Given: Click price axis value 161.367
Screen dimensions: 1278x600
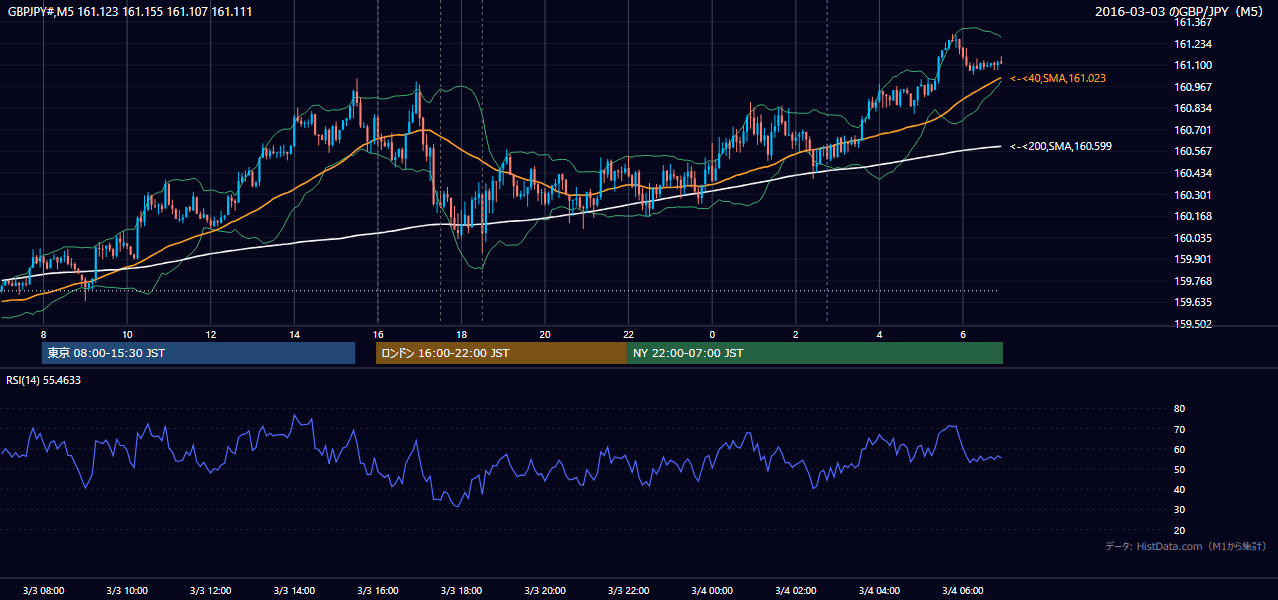Looking at the screenshot, I should pos(1192,22).
